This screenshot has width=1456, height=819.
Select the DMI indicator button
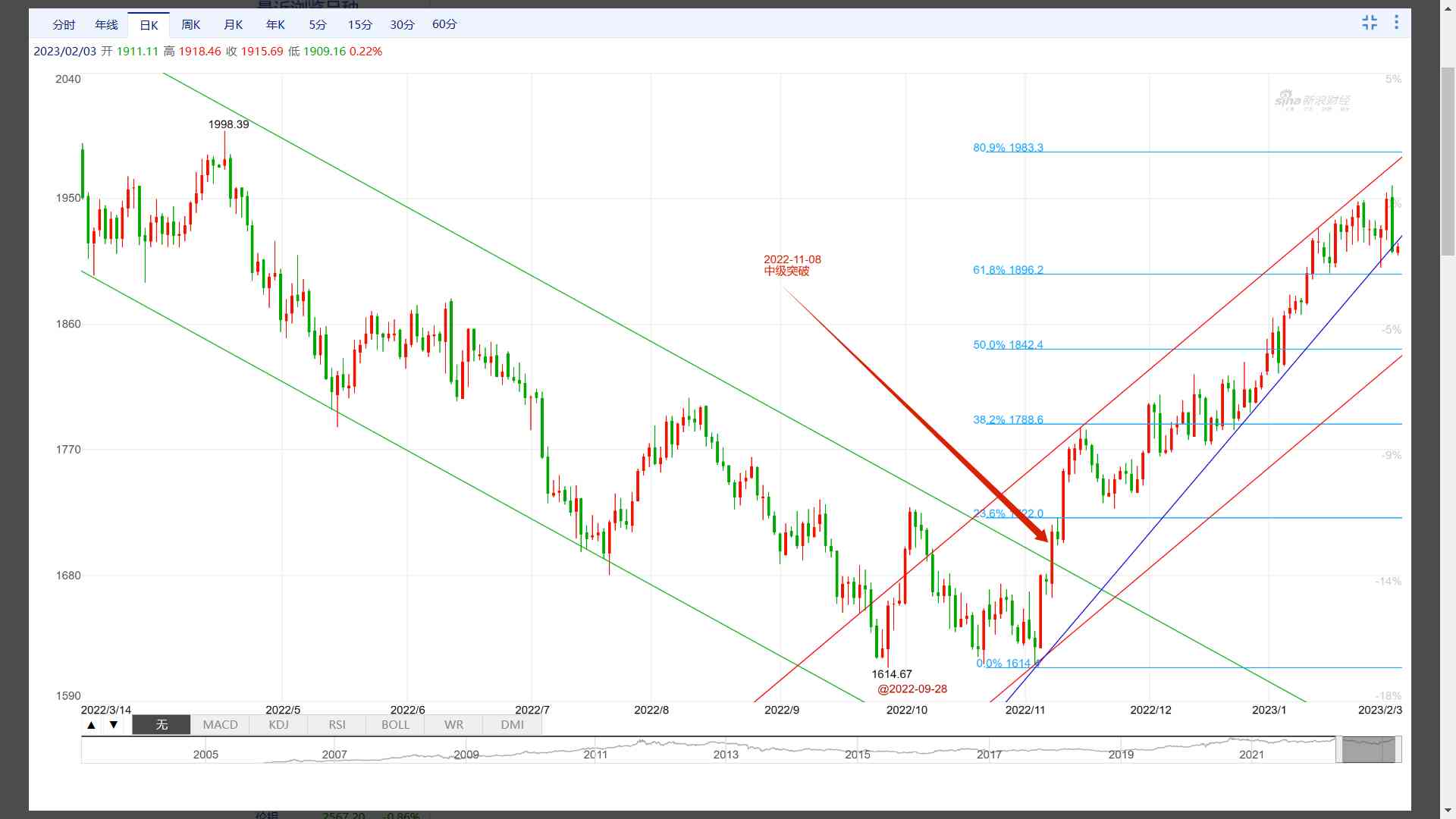click(x=513, y=725)
